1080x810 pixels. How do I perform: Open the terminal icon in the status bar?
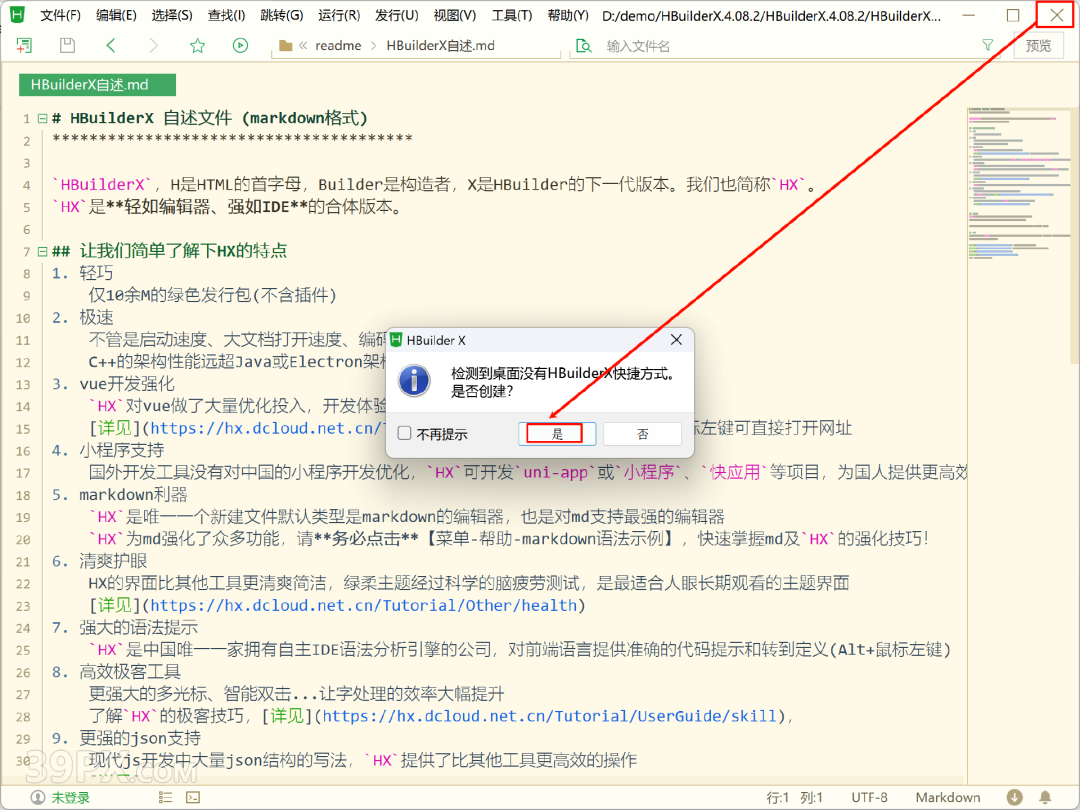(193, 797)
